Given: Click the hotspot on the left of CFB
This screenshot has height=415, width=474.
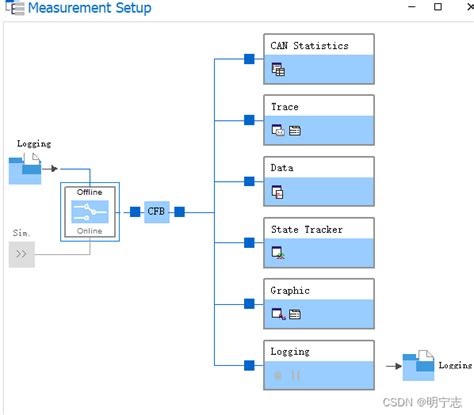Looking at the screenshot, I should click(135, 212).
